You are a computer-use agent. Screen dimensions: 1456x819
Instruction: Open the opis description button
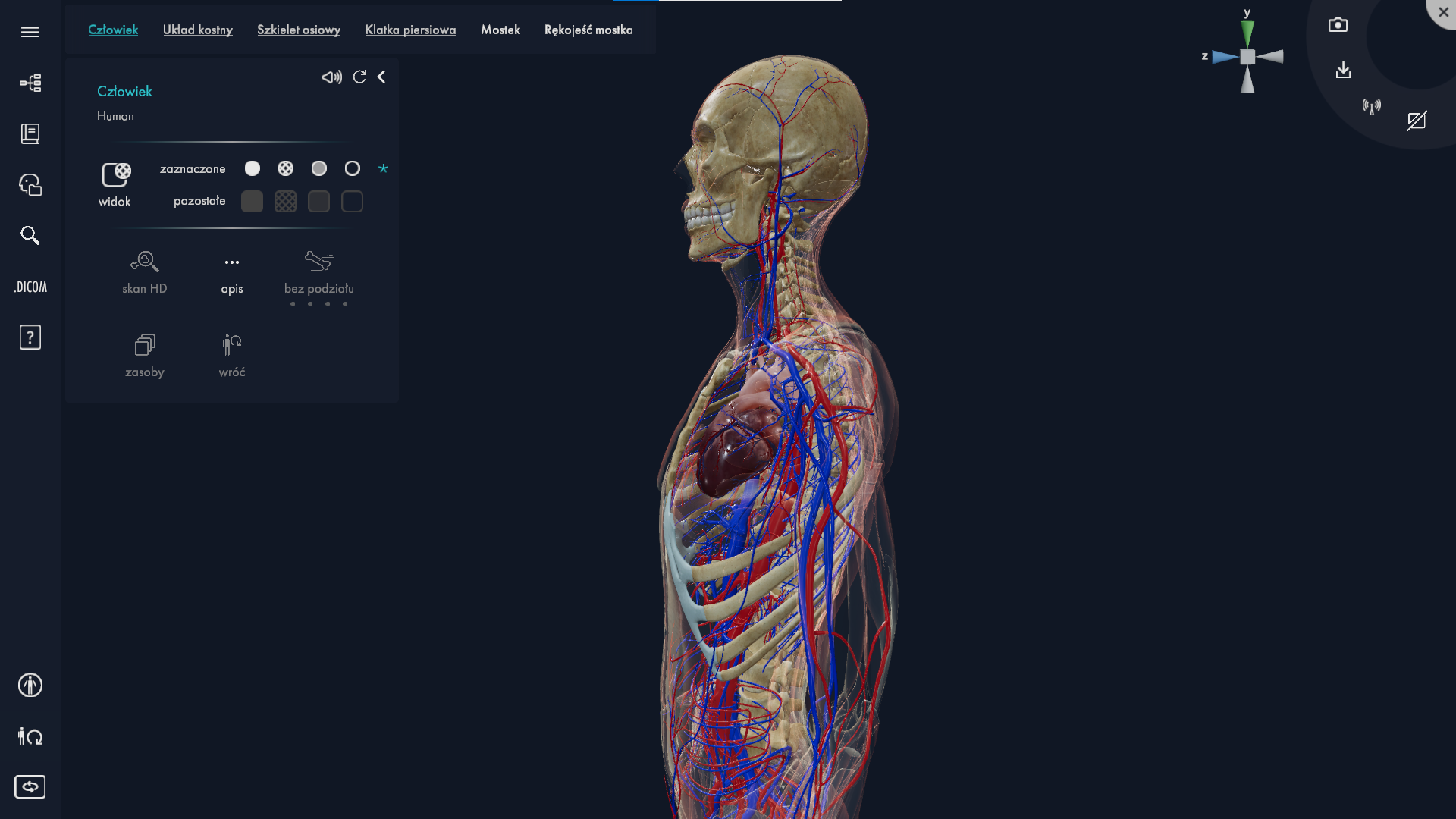pos(232,275)
